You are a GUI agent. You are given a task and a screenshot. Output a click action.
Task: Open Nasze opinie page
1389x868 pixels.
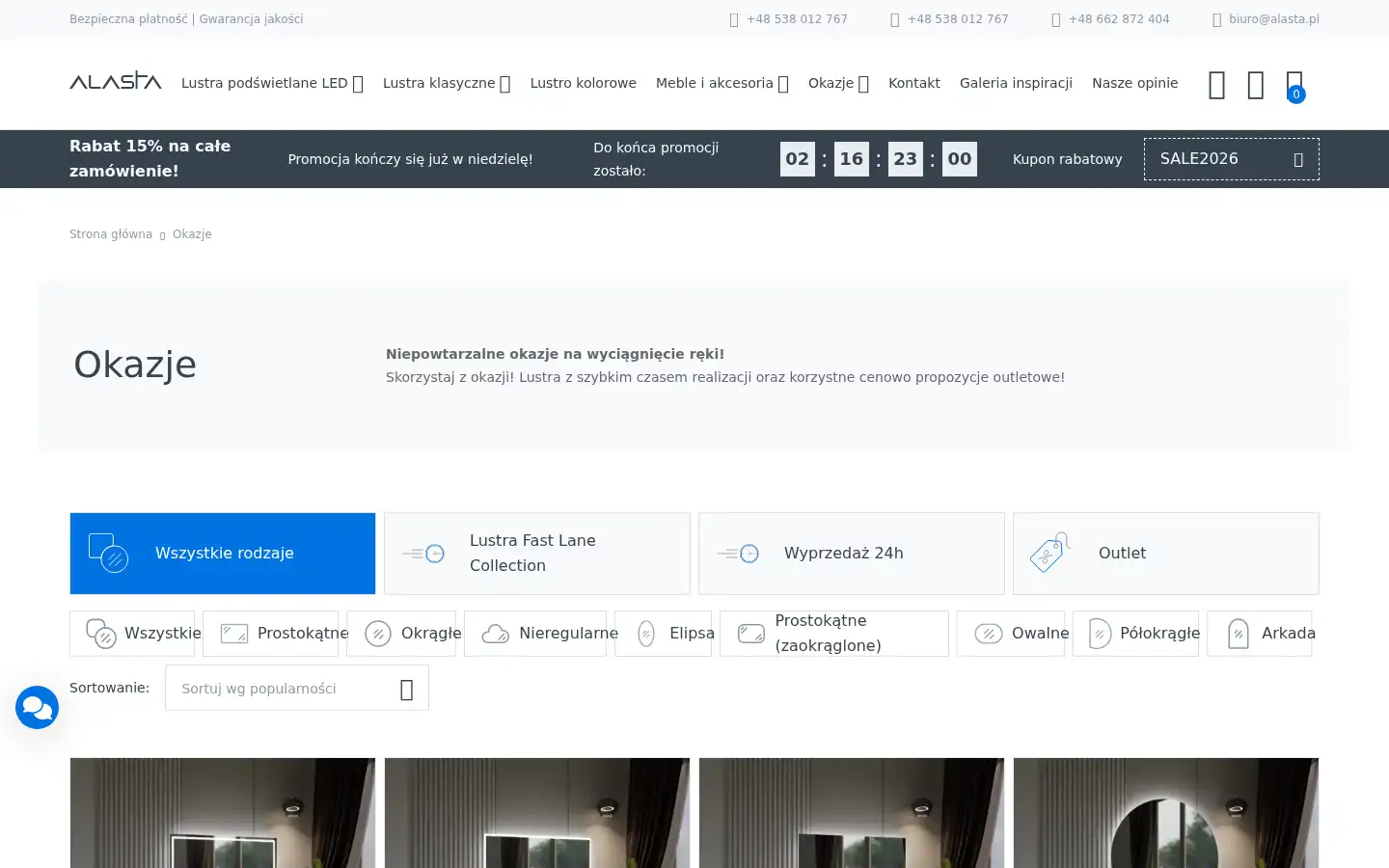1135,83
